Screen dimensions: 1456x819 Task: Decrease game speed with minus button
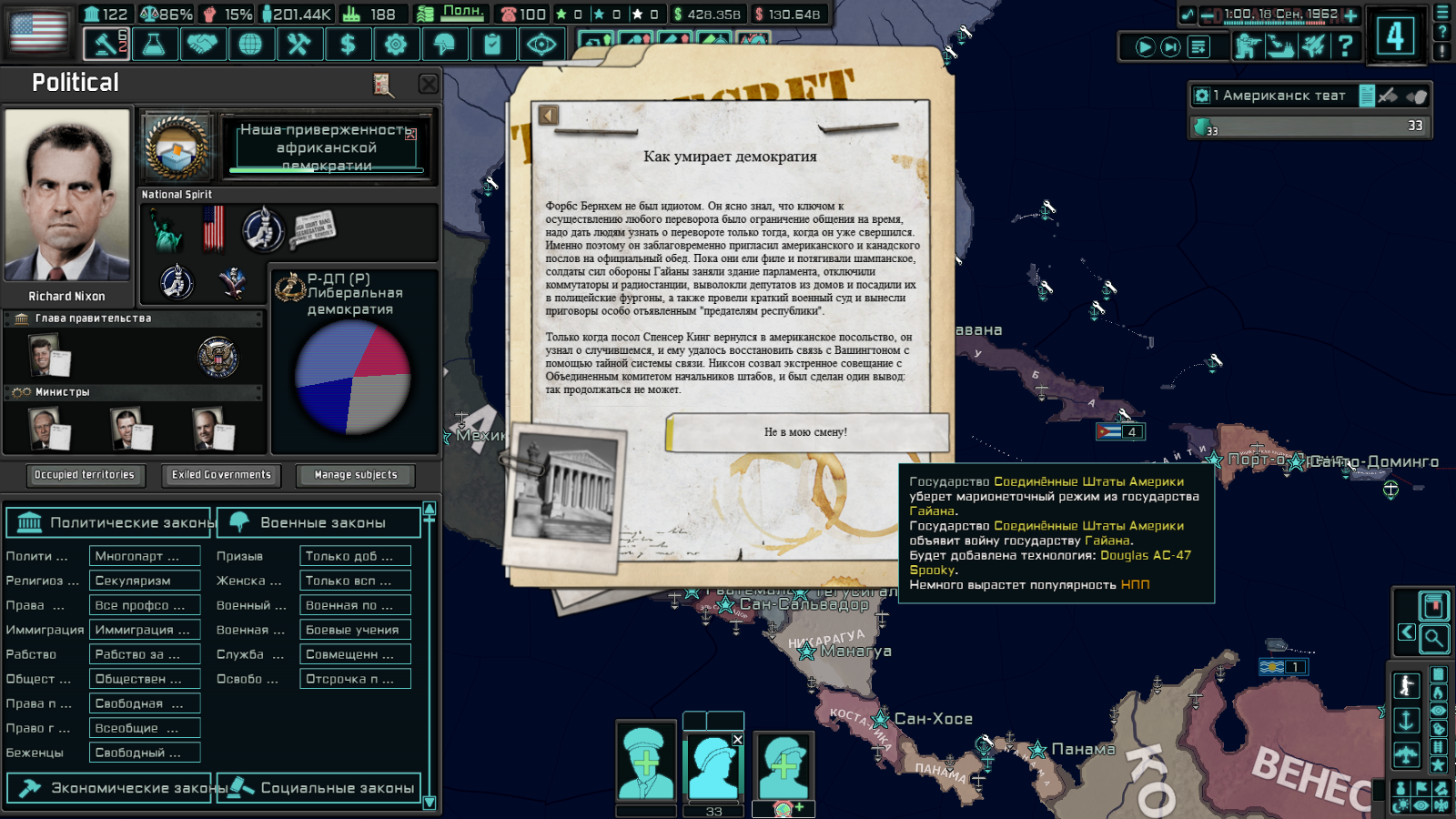coord(1207,15)
